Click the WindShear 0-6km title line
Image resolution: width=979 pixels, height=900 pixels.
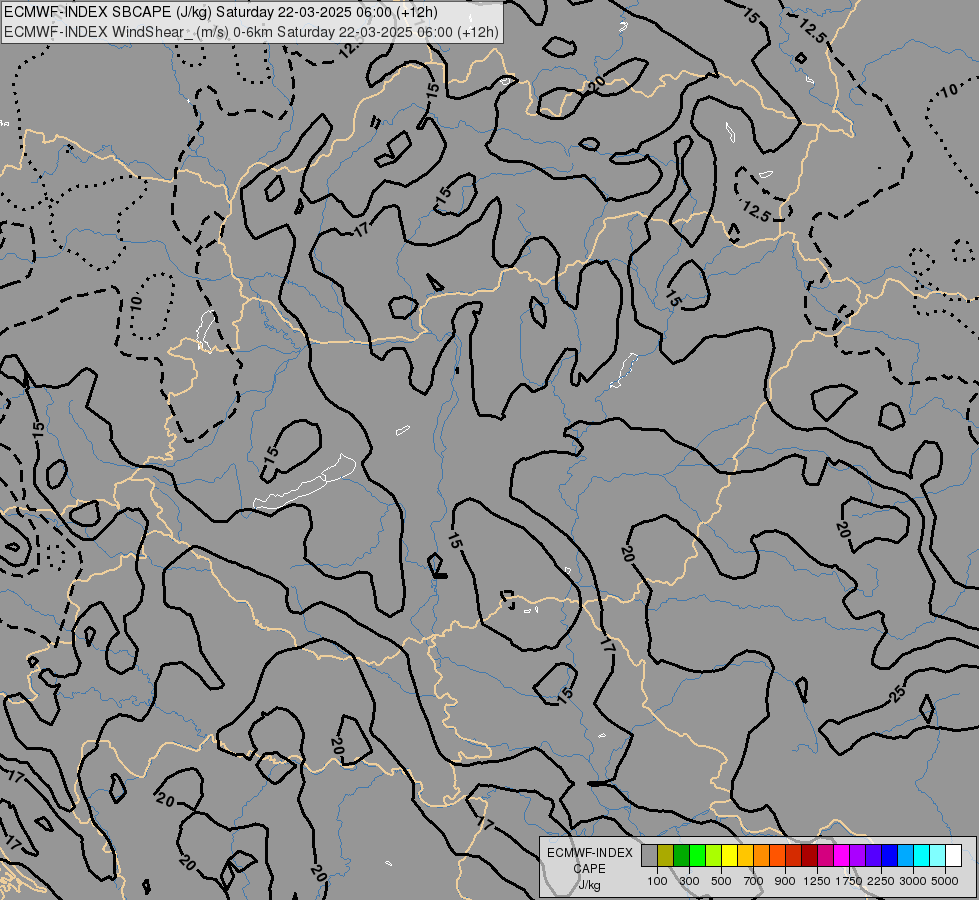coord(251,31)
